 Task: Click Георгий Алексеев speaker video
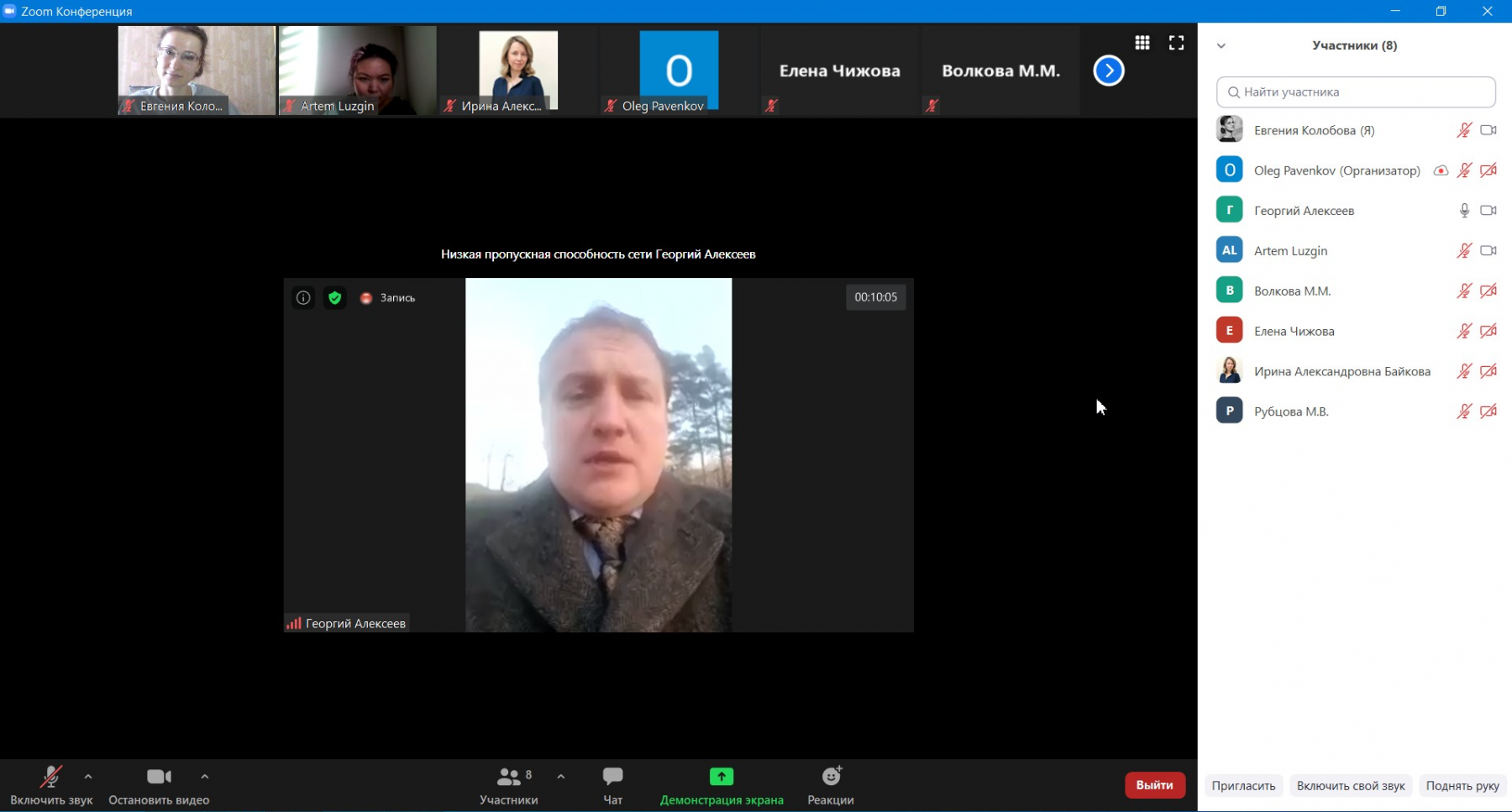pos(598,455)
